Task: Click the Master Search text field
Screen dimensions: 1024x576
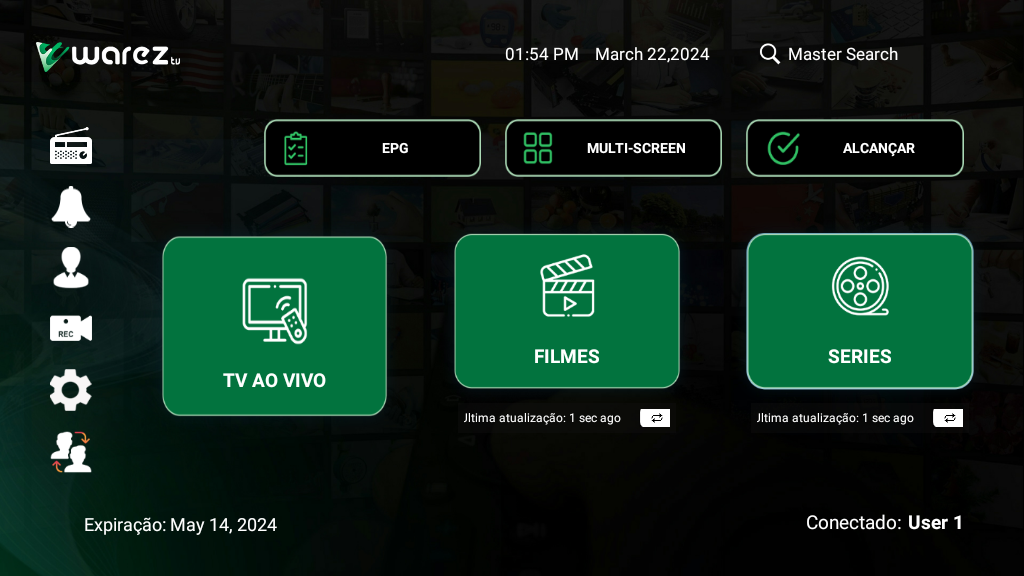Action: 842,54
